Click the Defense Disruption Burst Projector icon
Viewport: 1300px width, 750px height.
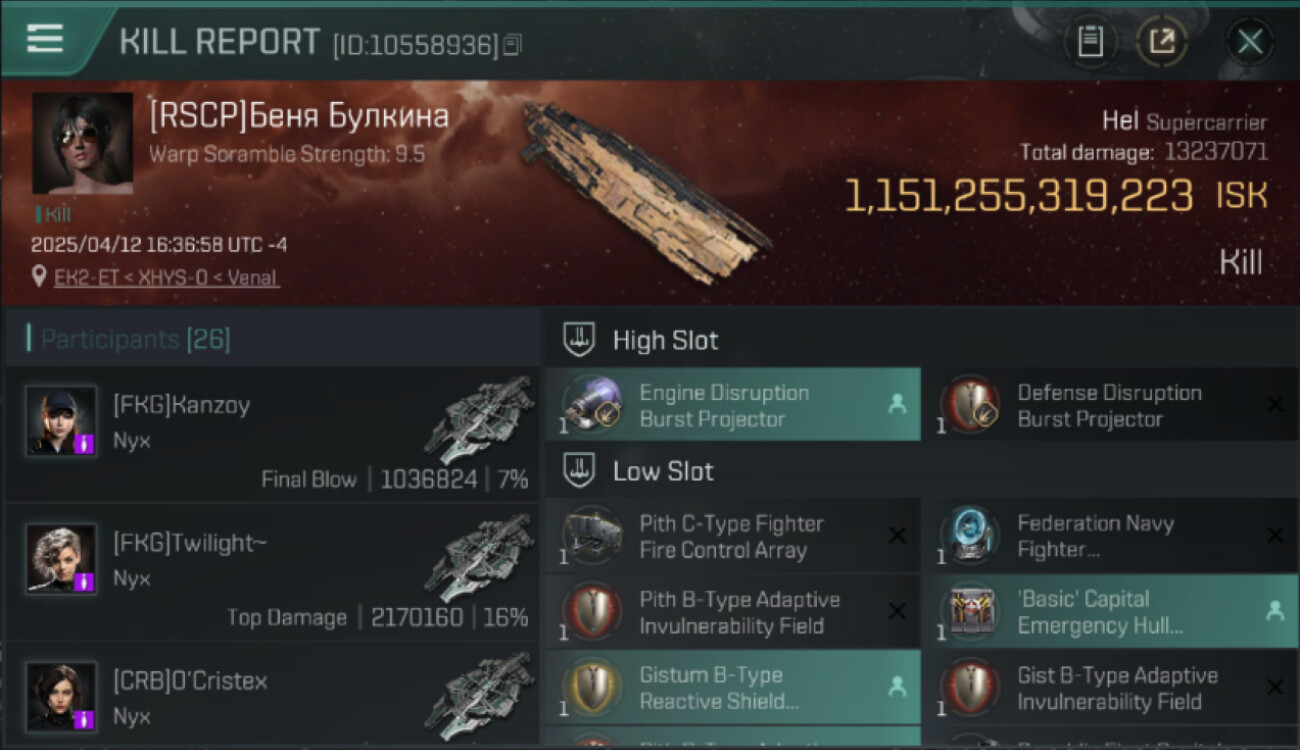point(970,405)
